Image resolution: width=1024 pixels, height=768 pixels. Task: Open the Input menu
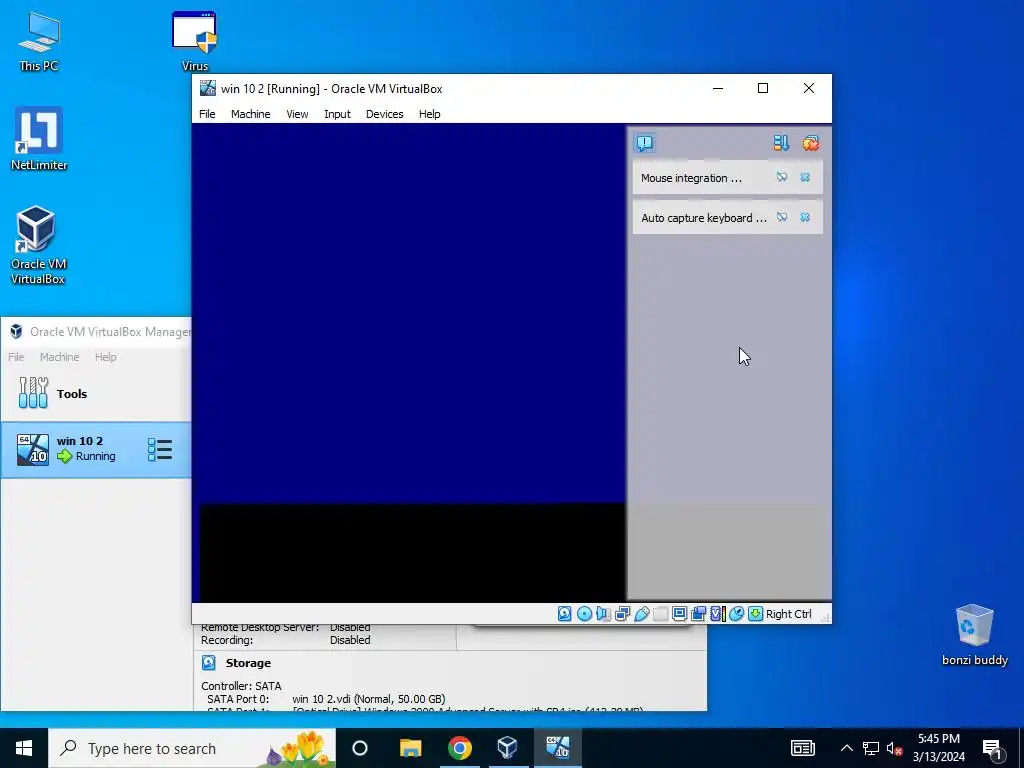tap(337, 114)
